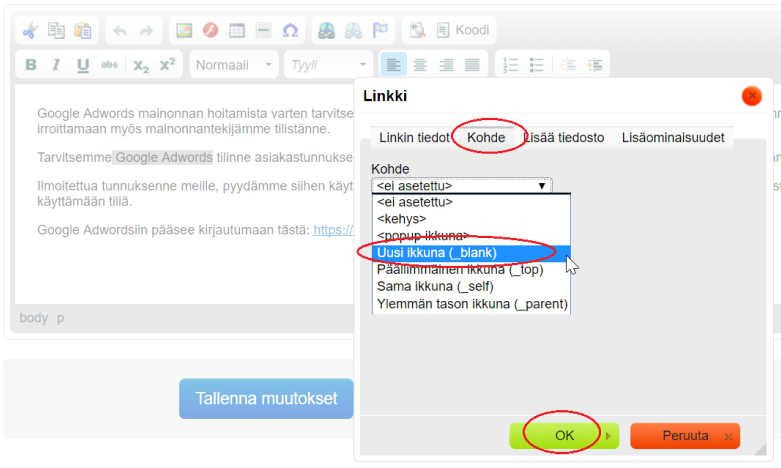The height and width of the screenshot is (468, 781).
Task: Expand the Tyyli style dropdown
Action: [x=329, y=65]
